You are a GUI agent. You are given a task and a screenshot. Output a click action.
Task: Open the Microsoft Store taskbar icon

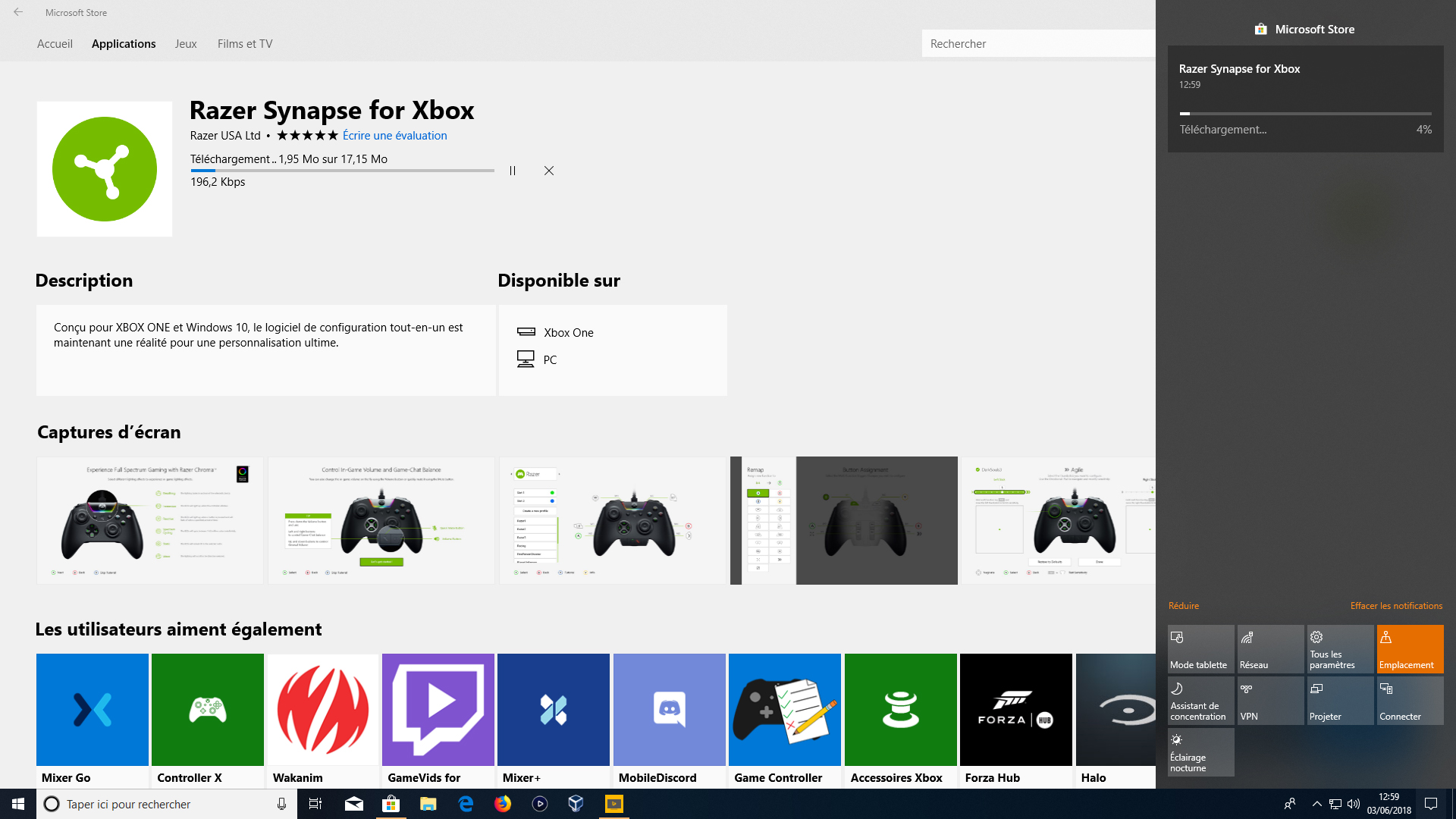pos(391,804)
